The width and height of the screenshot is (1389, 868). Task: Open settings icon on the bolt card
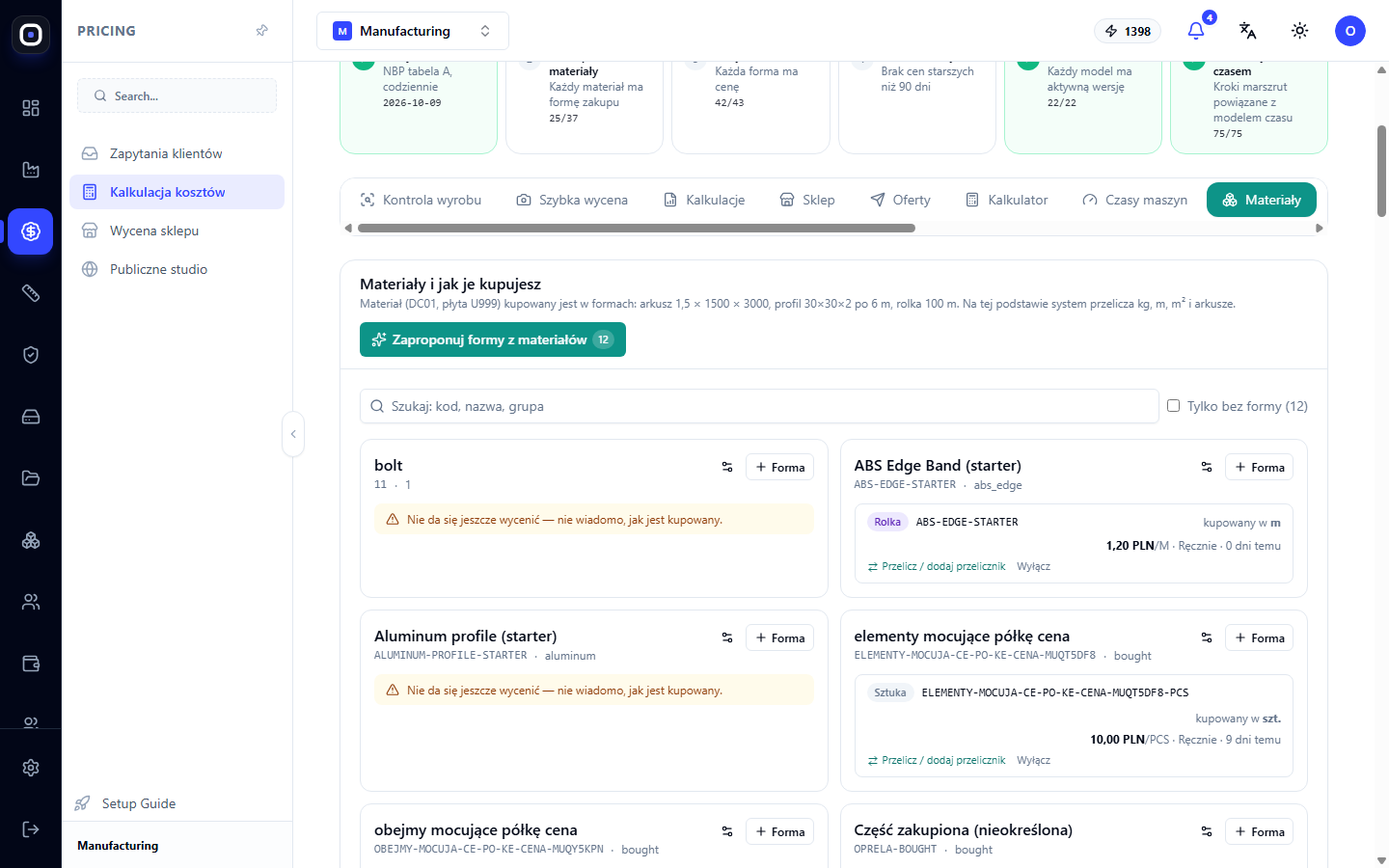(727, 467)
